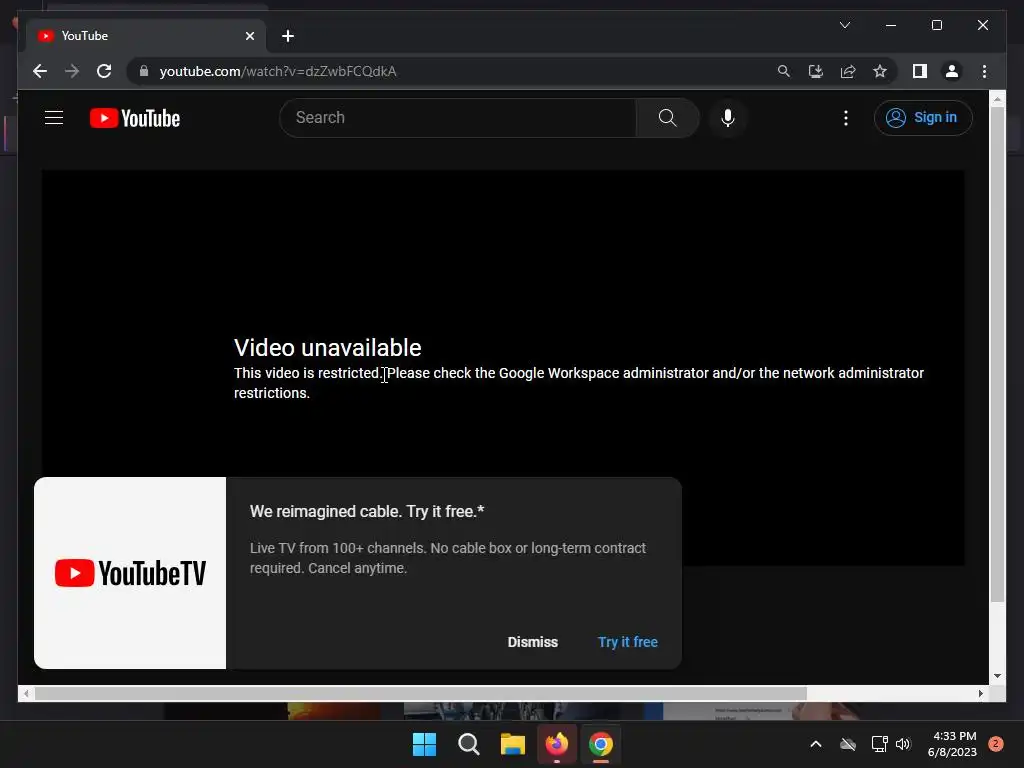The width and height of the screenshot is (1024, 768).
Task: Open a new browser tab
Action: tap(288, 36)
